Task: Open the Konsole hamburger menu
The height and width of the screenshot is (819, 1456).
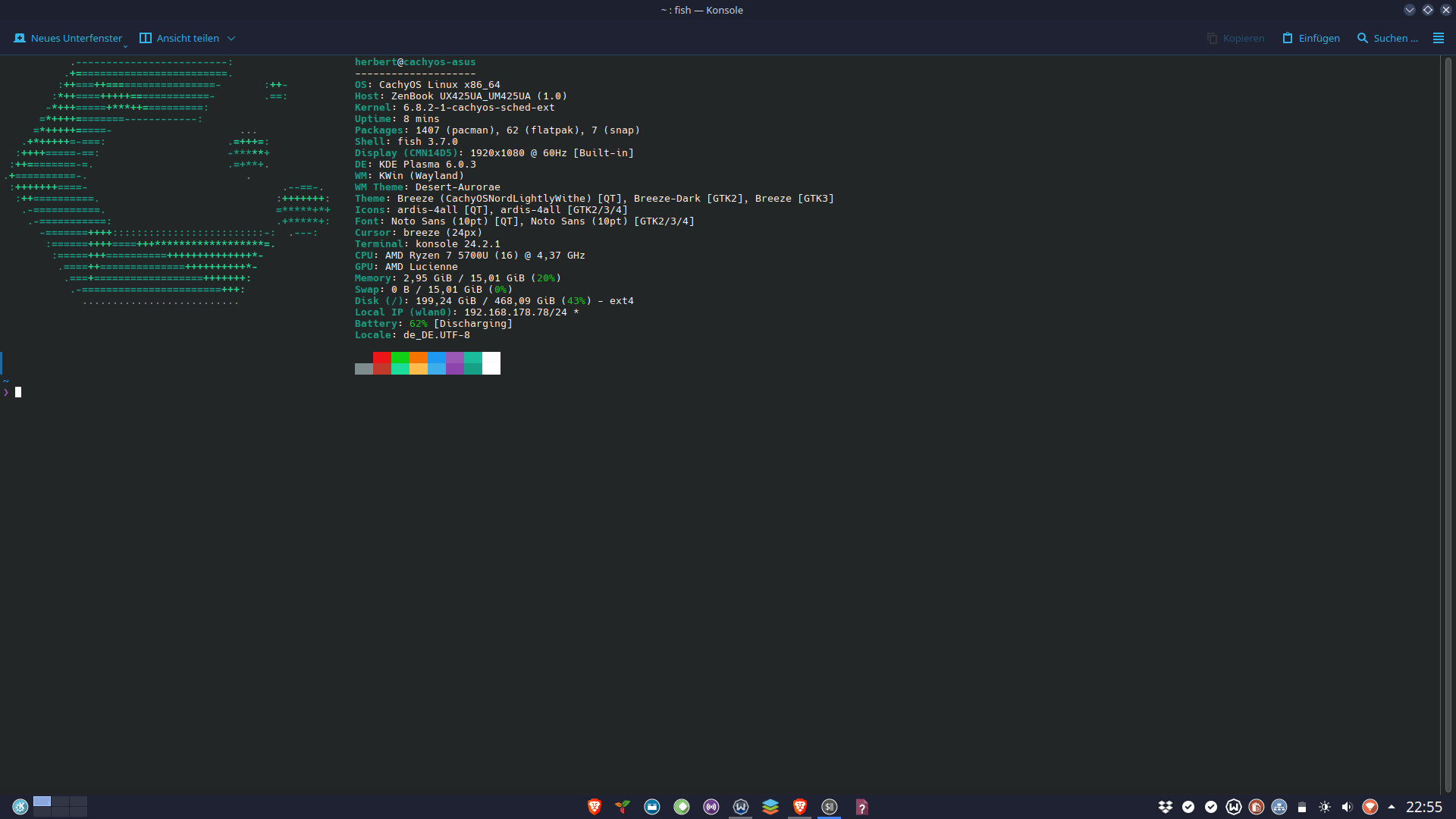Action: [x=1438, y=38]
